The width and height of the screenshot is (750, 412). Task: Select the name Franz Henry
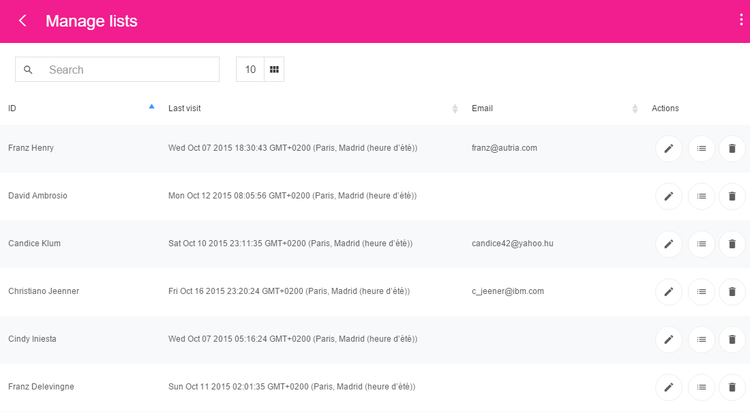pos(31,148)
